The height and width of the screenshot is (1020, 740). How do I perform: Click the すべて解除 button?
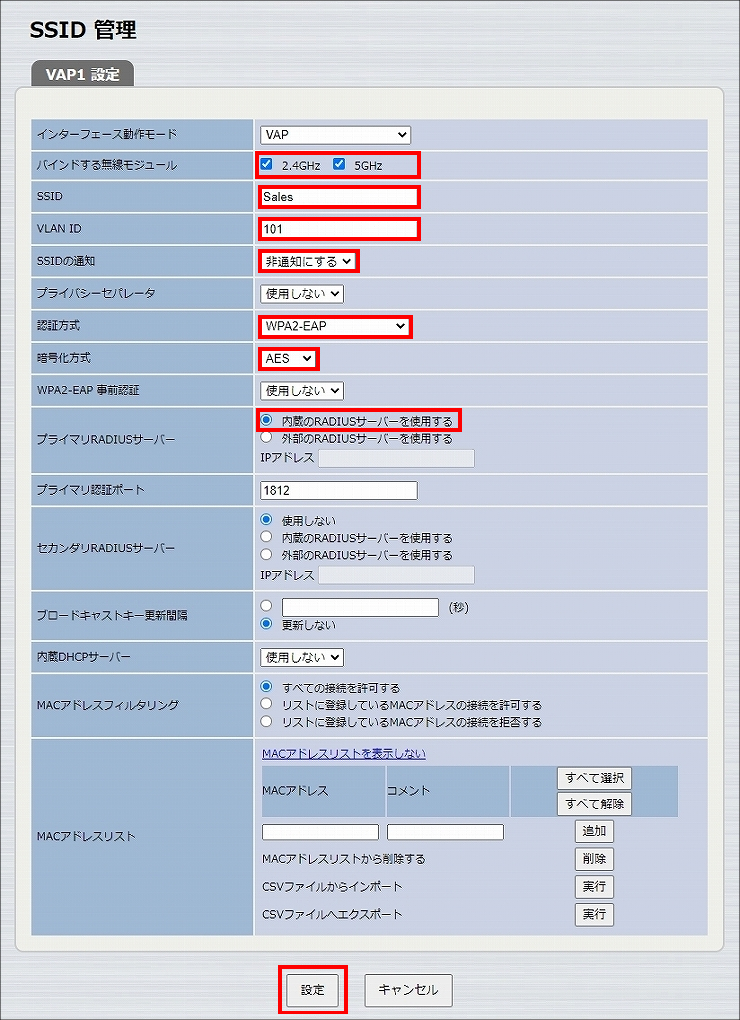point(594,804)
